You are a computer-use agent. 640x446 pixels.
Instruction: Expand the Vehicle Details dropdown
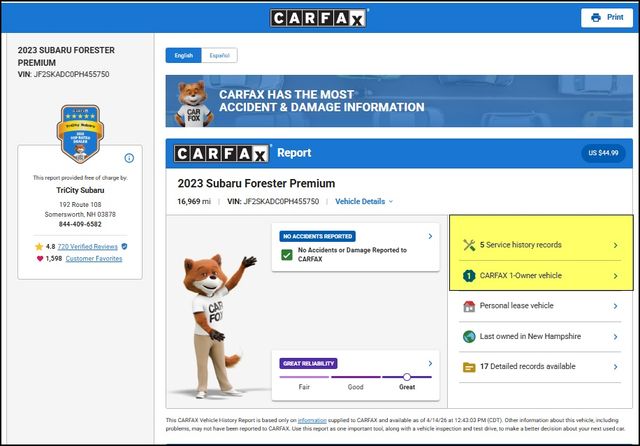364,201
